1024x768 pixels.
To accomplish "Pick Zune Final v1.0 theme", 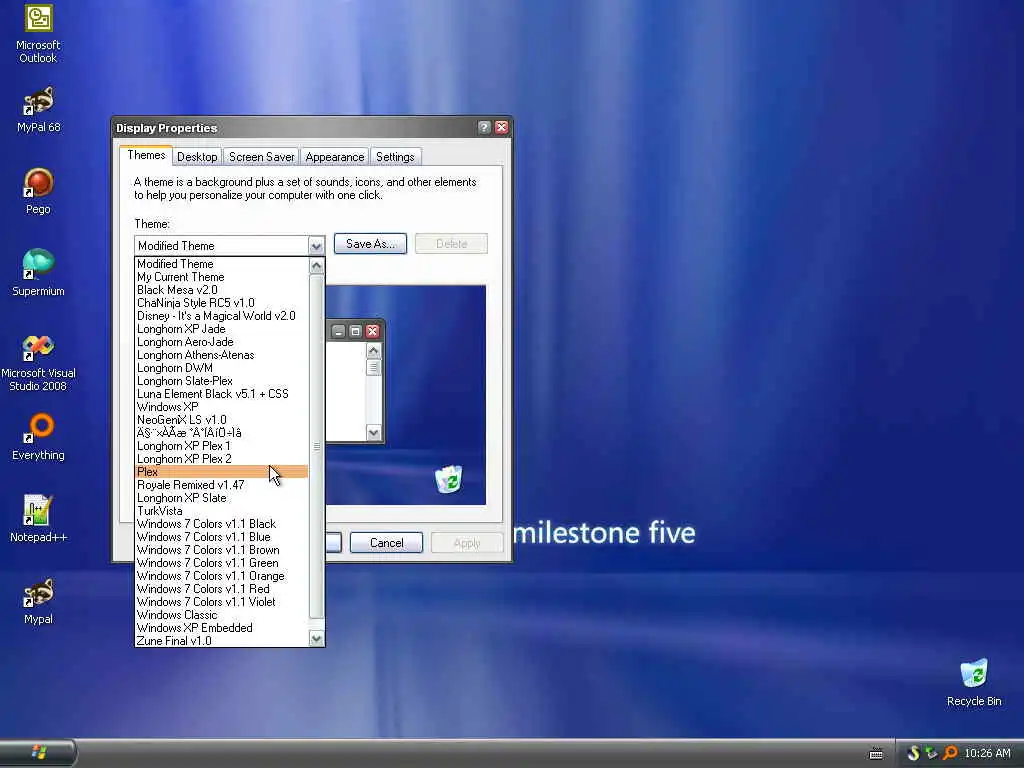I will pyautogui.click(x=221, y=641).
